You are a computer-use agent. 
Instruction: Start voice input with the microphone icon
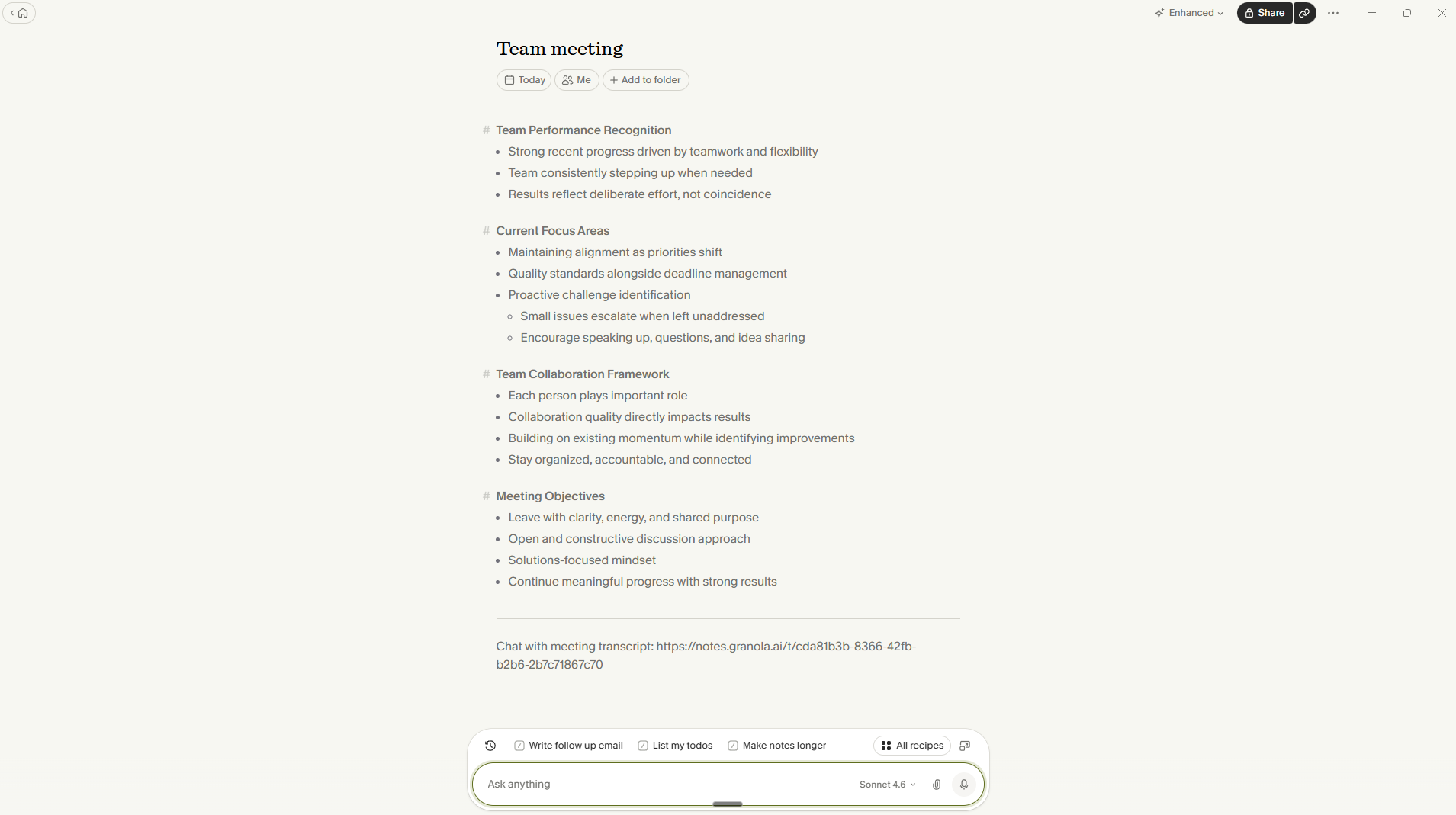(x=963, y=784)
